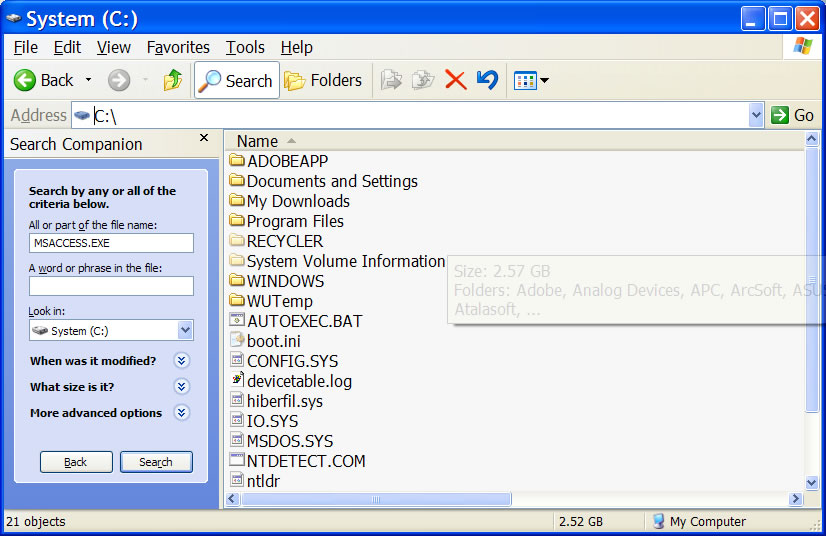Click the Windows flag logo

(x=802, y=47)
